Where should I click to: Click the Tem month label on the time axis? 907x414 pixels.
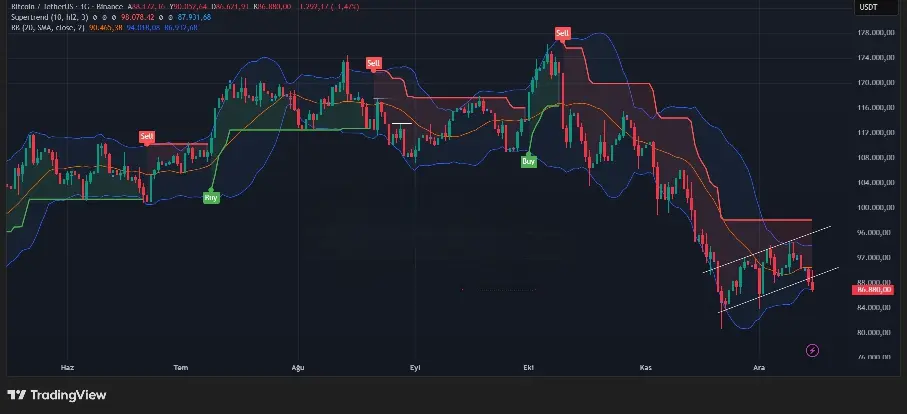(181, 367)
